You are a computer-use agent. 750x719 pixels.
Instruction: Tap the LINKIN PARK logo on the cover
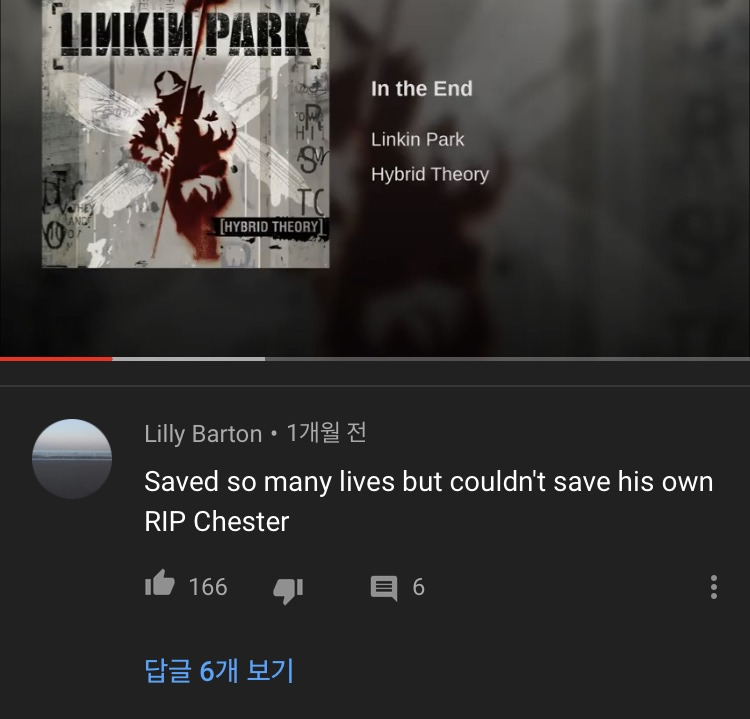[x=187, y=34]
